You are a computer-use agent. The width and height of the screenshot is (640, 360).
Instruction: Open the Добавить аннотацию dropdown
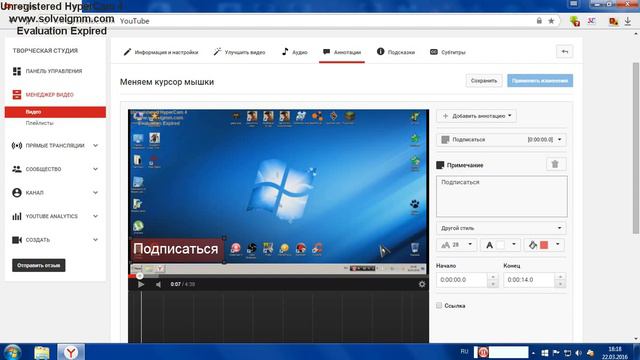pyautogui.click(x=476, y=116)
